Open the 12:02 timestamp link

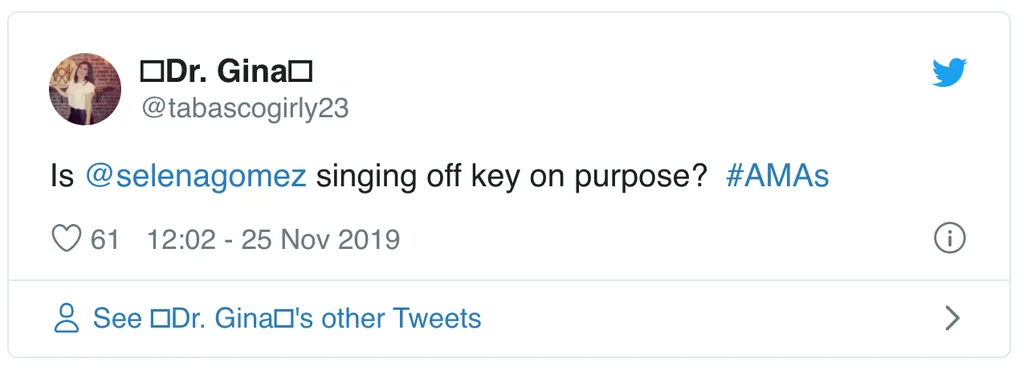coord(181,240)
